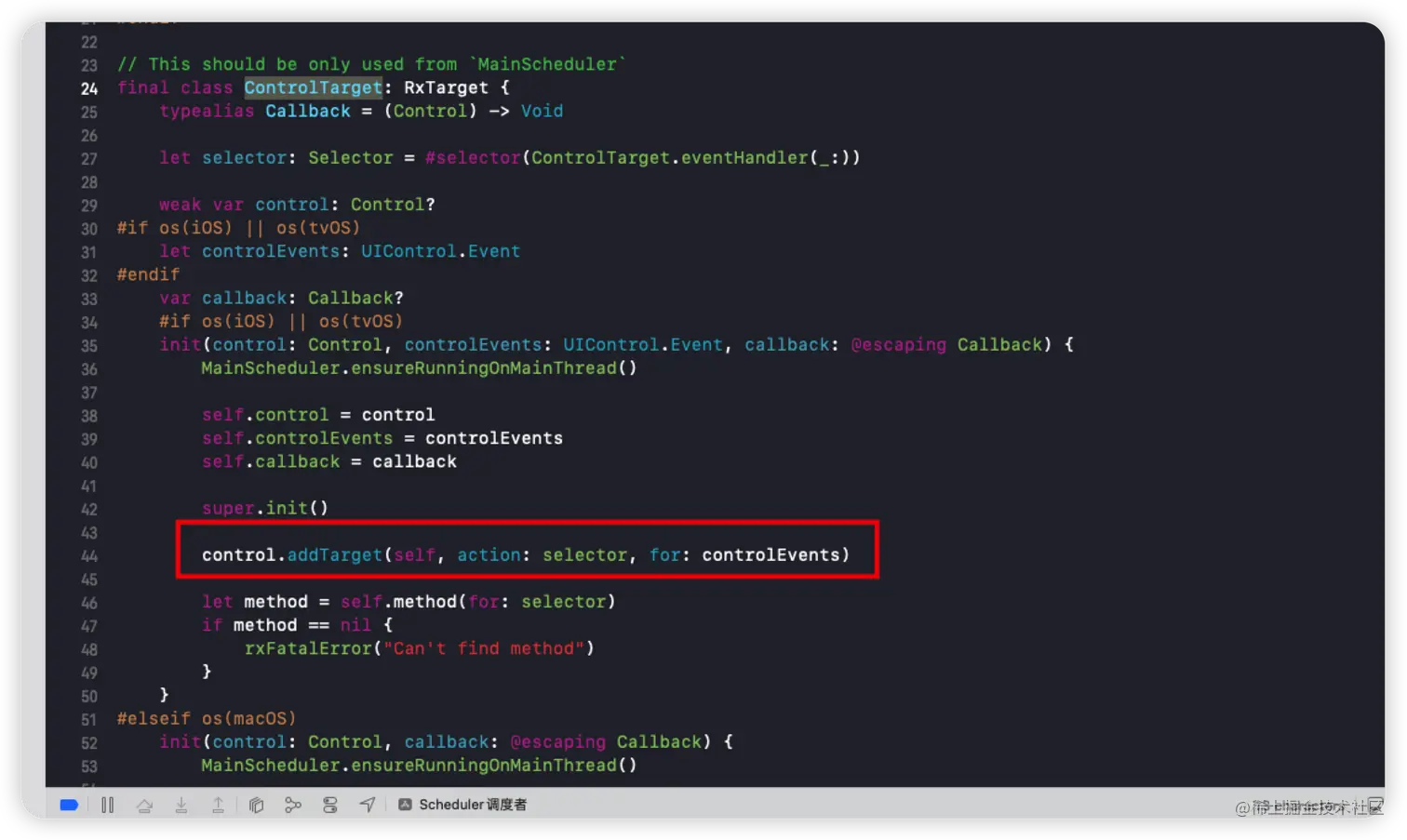This screenshot has height=840, width=1407.
Task: Toggle breakpoints activation in debug bar
Action: pyautogui.click(x=69, y=805)
